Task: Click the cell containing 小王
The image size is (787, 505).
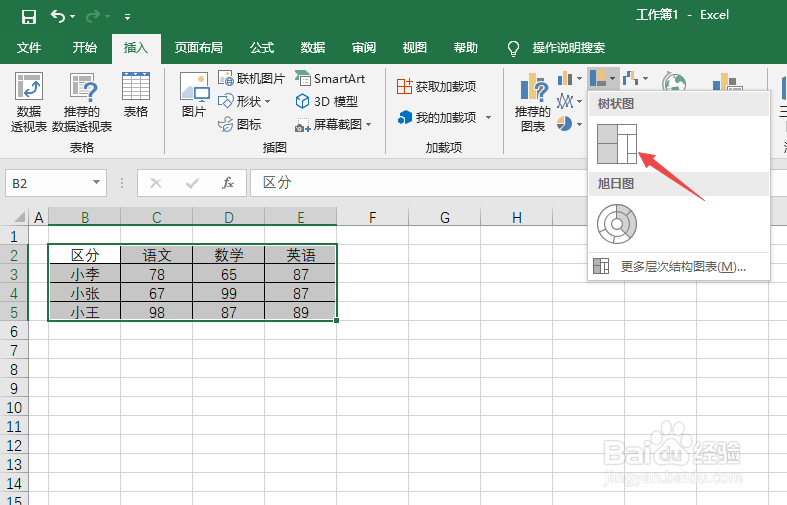Action: 85,312
